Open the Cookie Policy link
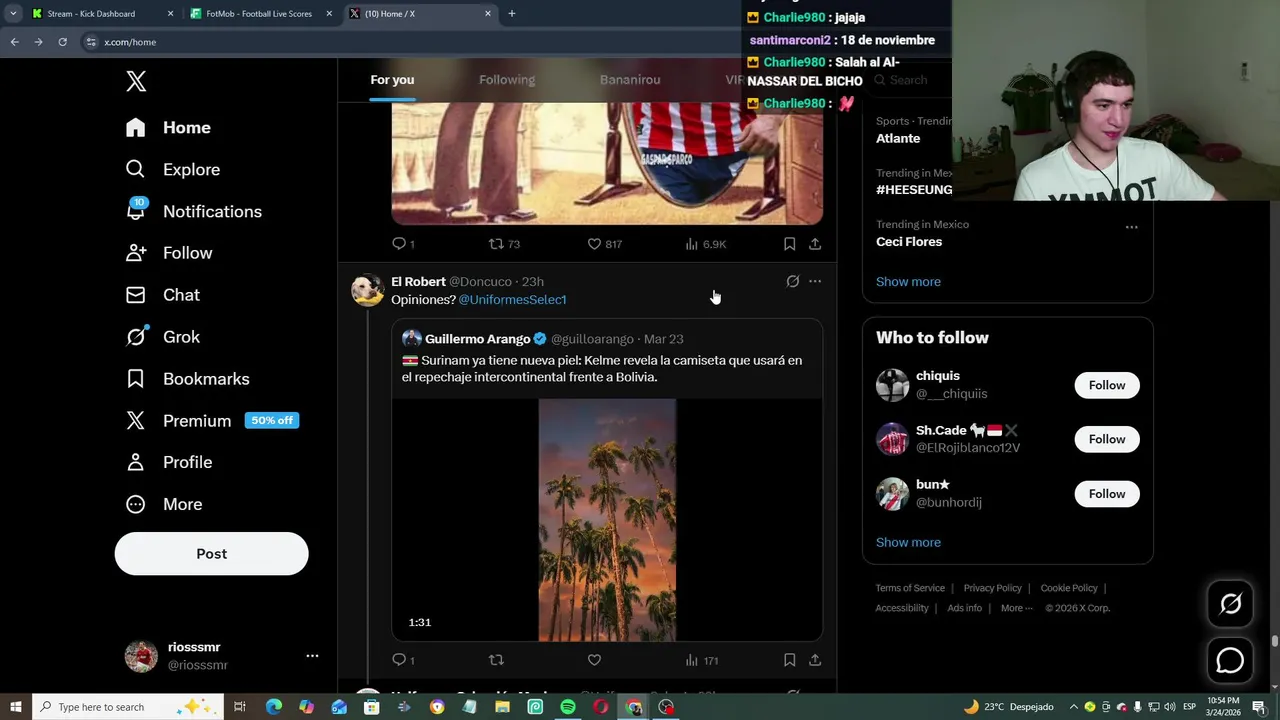 click(x=1069, y=588)
